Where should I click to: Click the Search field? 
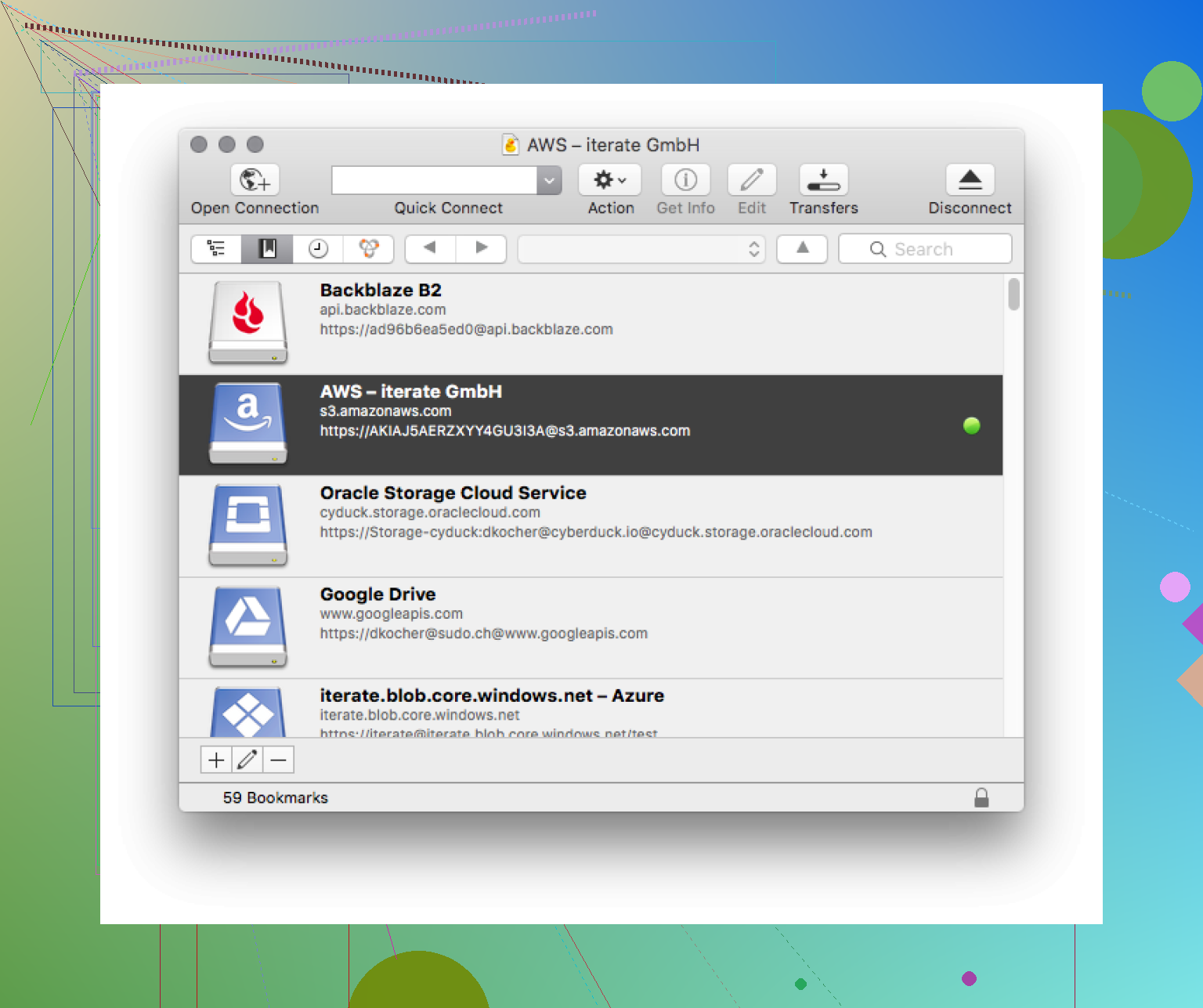(925, 249)
